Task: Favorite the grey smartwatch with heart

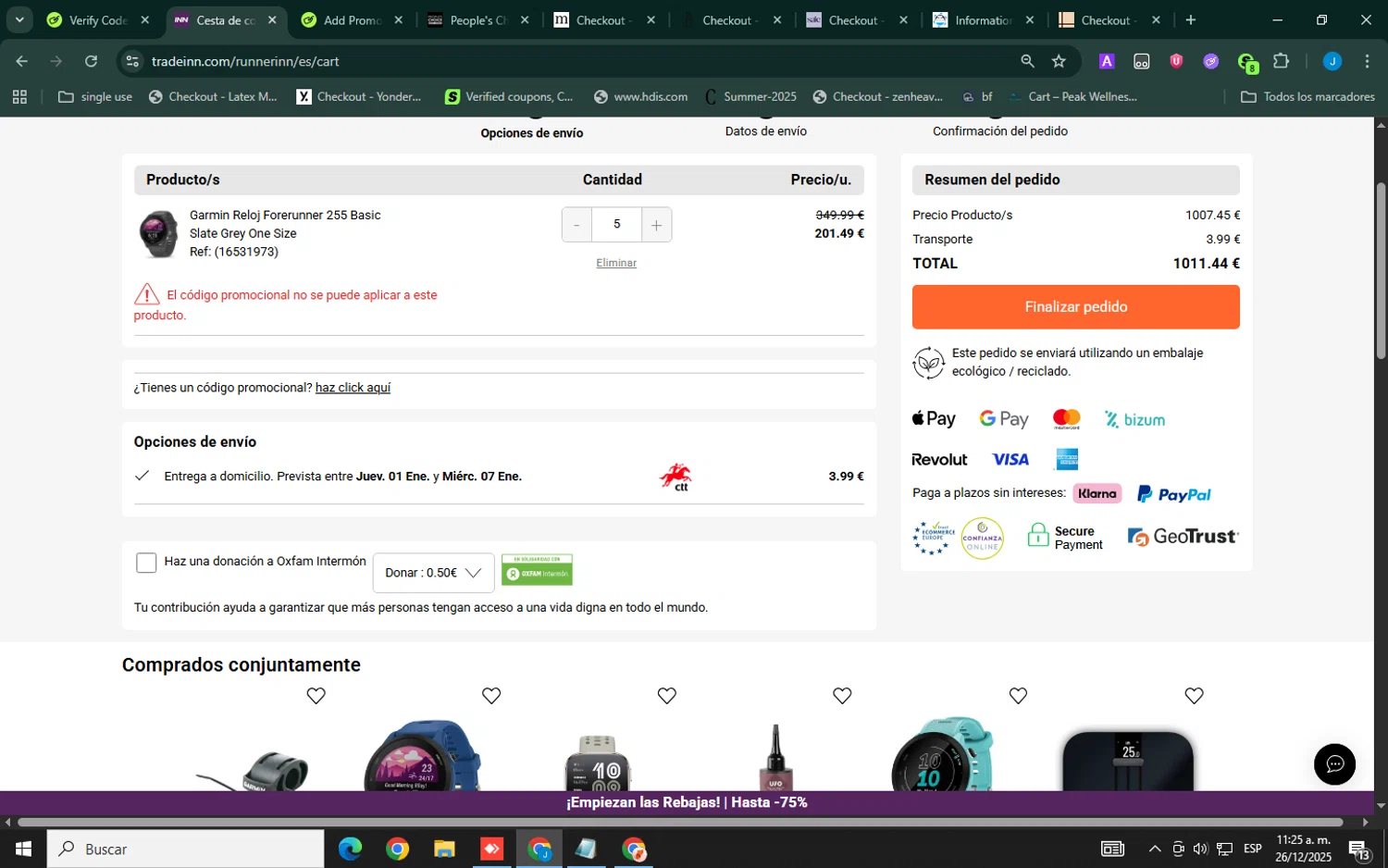Action: [x=666, y=696]
